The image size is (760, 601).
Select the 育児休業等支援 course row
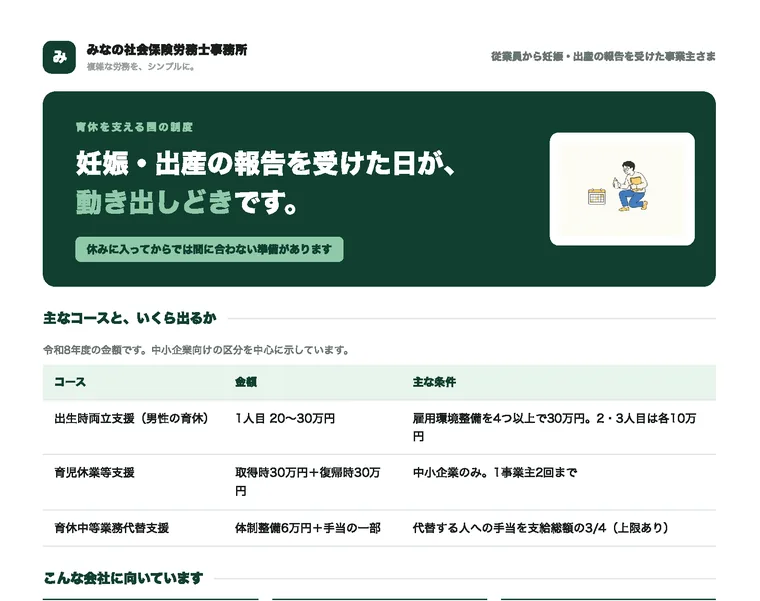click(x=379, y=482)
